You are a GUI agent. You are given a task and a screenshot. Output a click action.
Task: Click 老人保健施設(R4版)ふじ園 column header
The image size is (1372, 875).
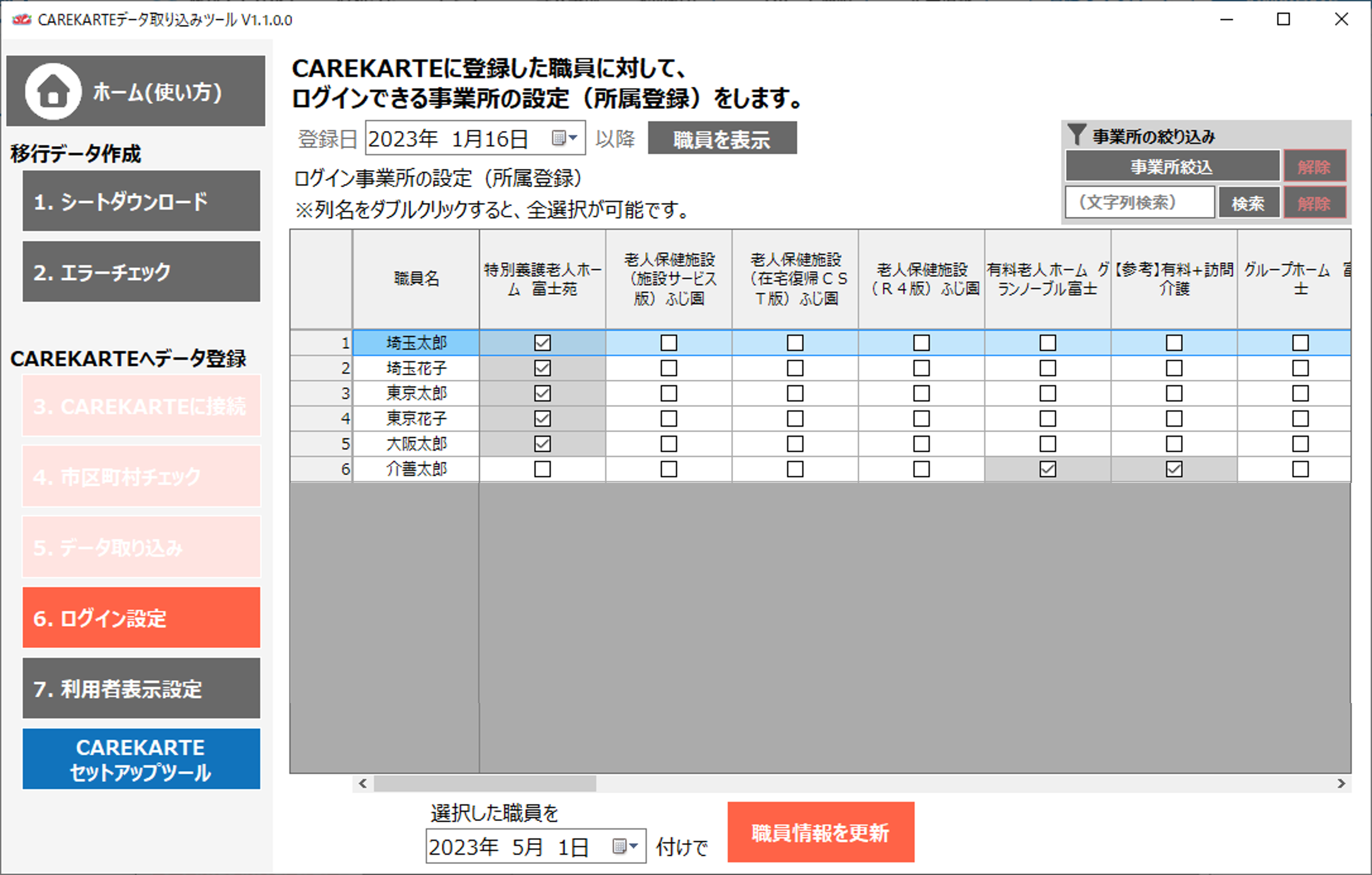(921, 279)
